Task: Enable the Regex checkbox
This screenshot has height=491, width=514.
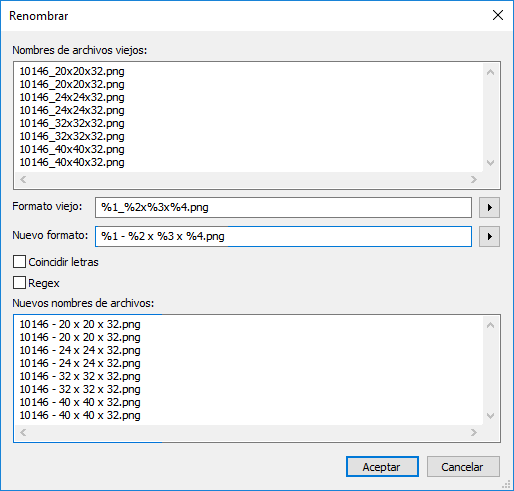Action: [x=19, y=282]
